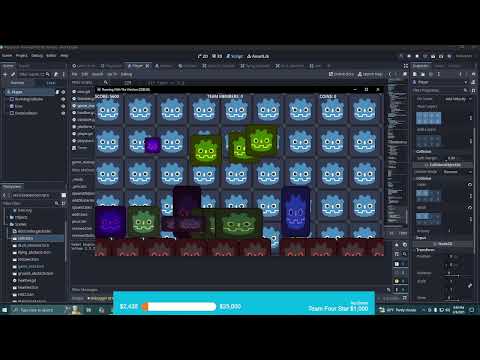480x360 pixels.
Task: Click the Online Docs button
Action: click(341, 74)
